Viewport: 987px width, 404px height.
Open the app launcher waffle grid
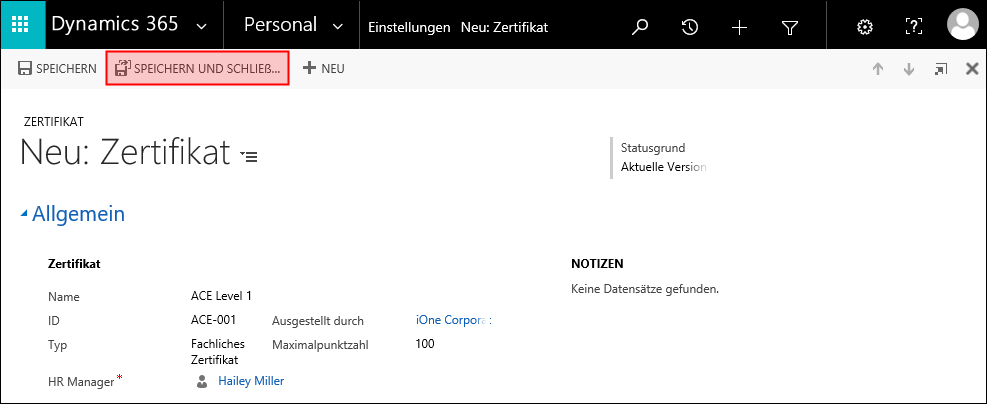(22, 26)
